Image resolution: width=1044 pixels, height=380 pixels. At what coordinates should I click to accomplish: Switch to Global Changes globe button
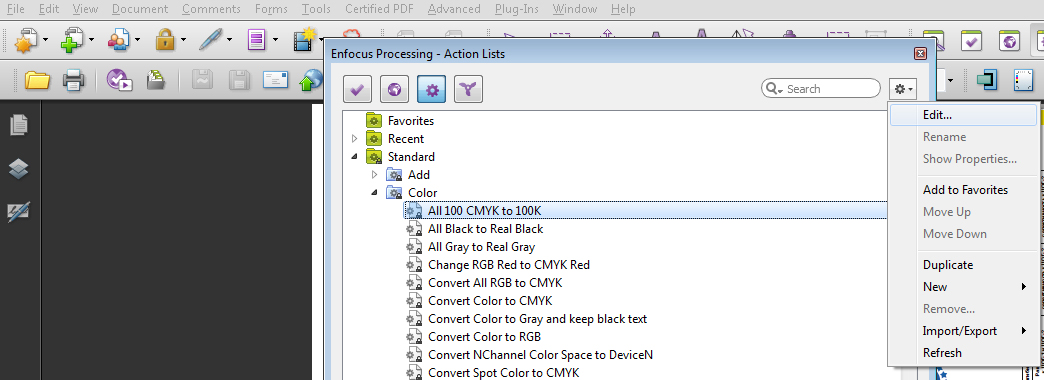394,89
